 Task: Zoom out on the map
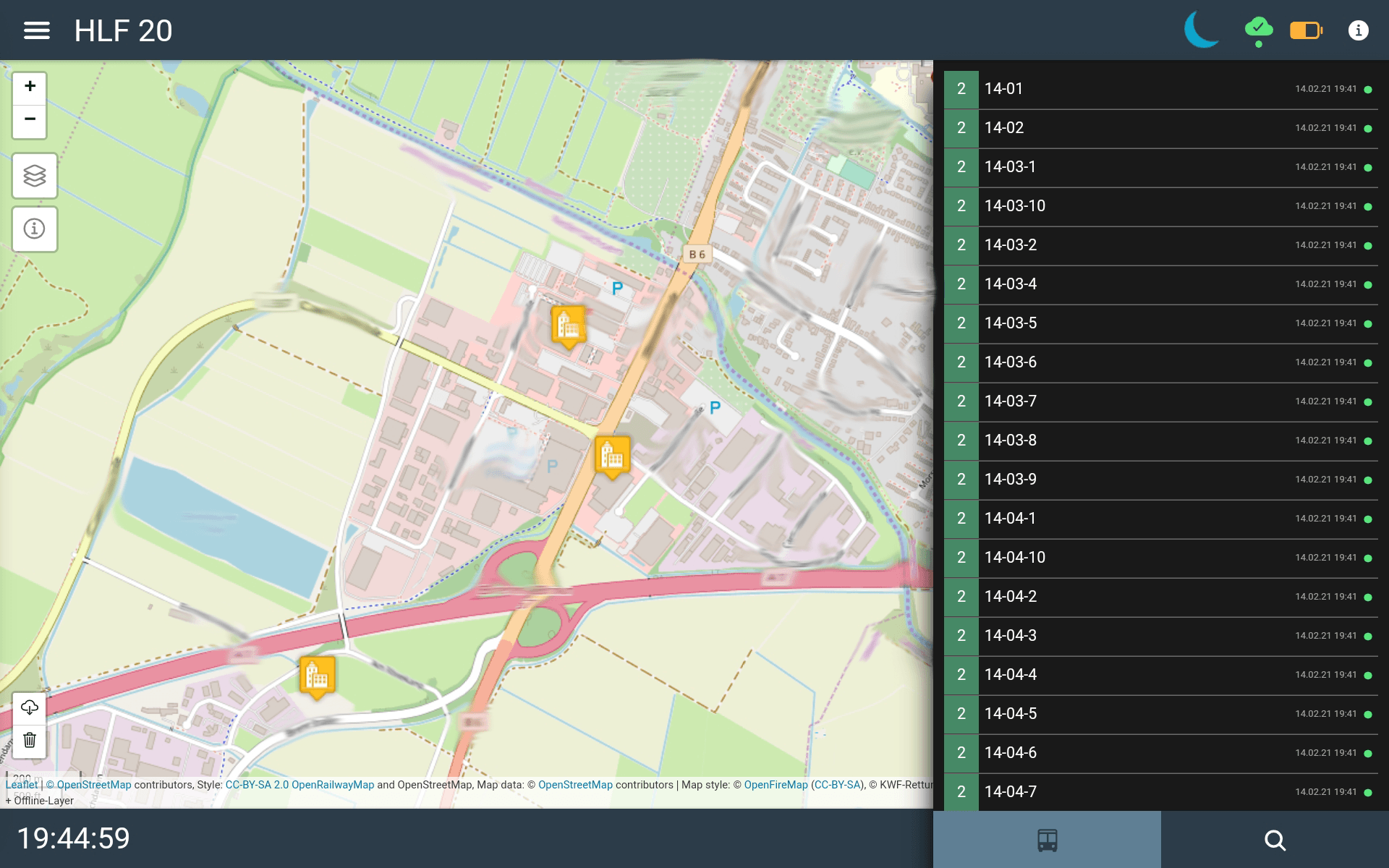click(x=30, y=119)
